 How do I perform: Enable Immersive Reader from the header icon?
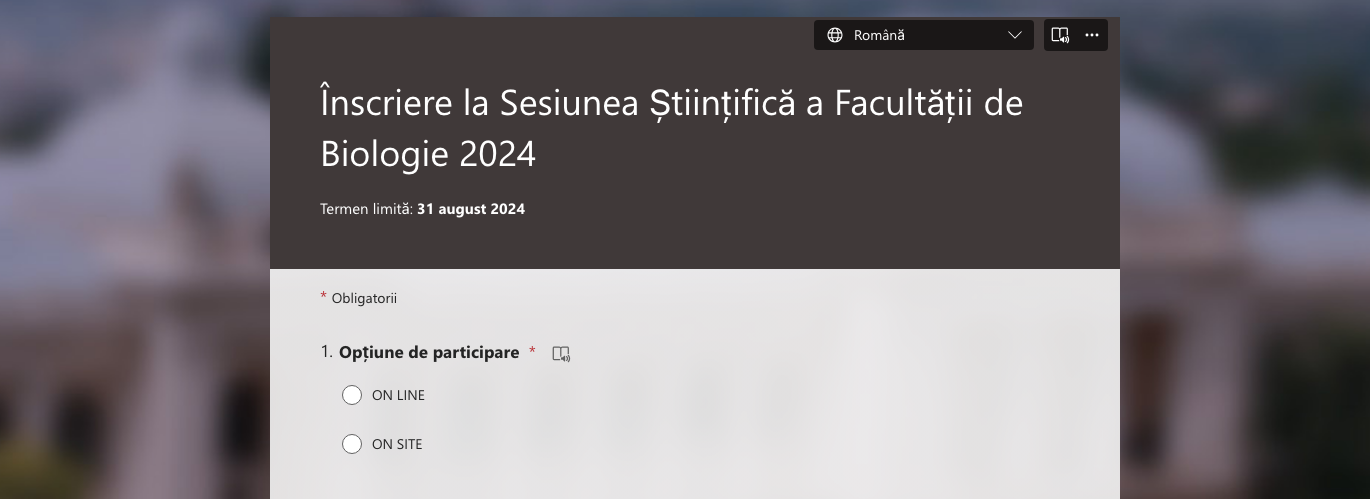1060,35
